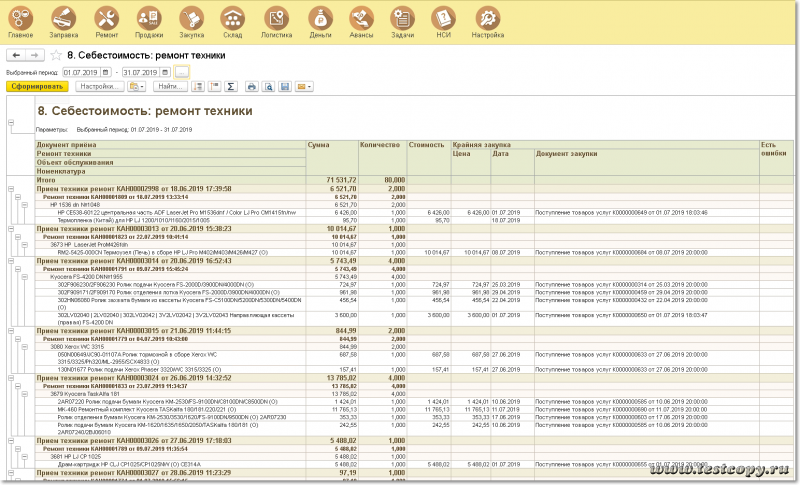Collapse group Прием техники ремонт КАН00003014
This screenshot has height=485, width=800.
[x=11, y=261]
